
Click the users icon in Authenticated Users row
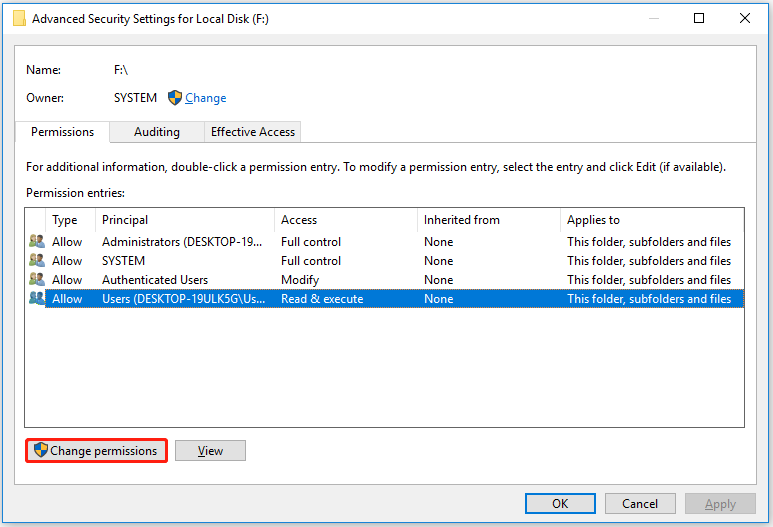tap(36, 280)
